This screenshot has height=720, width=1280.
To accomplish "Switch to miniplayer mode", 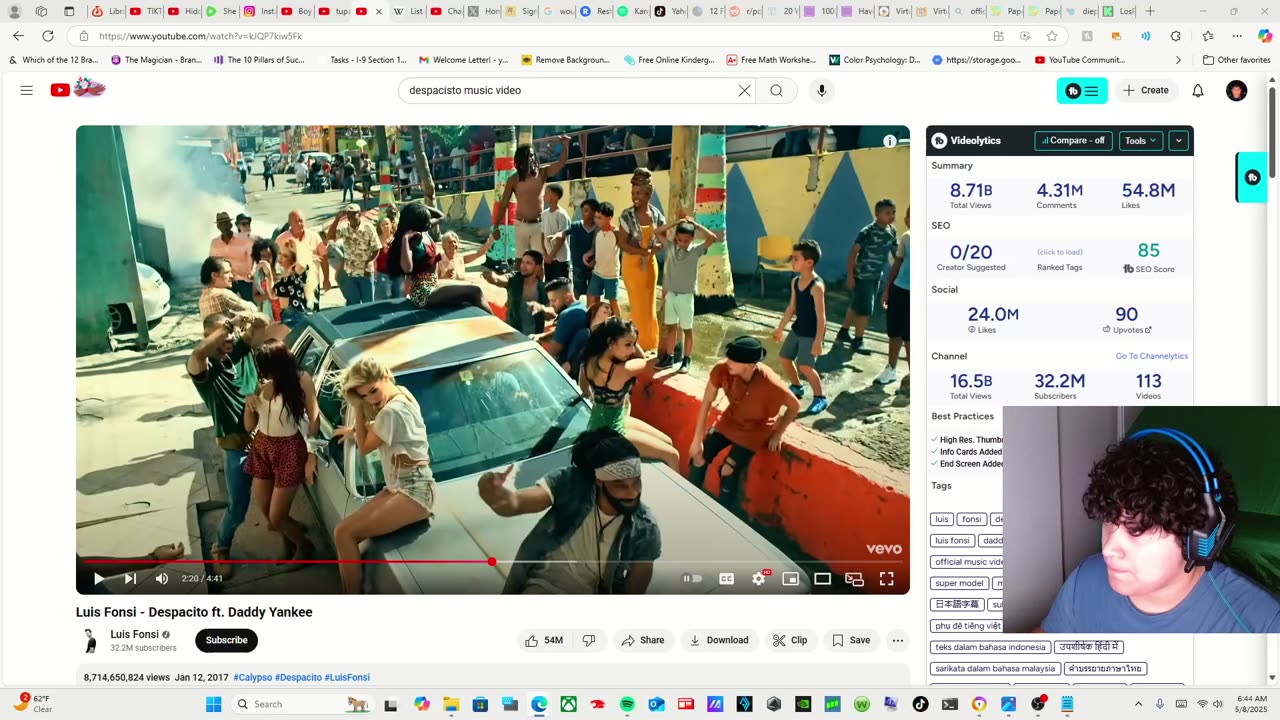I will click(x=790, y=578).
